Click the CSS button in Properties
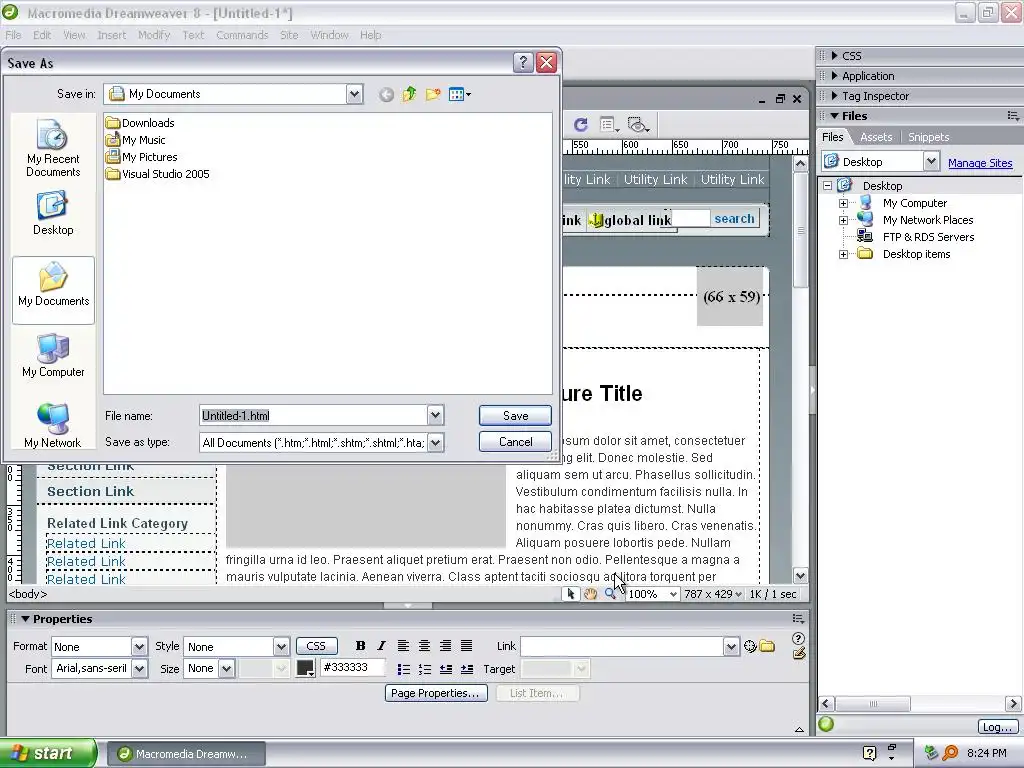Viewport: 1024px width, 768px height. click(316, 646)
